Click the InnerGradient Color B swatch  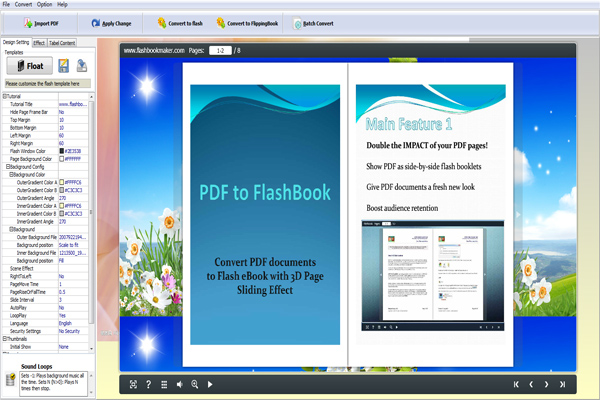coord(62,214)
